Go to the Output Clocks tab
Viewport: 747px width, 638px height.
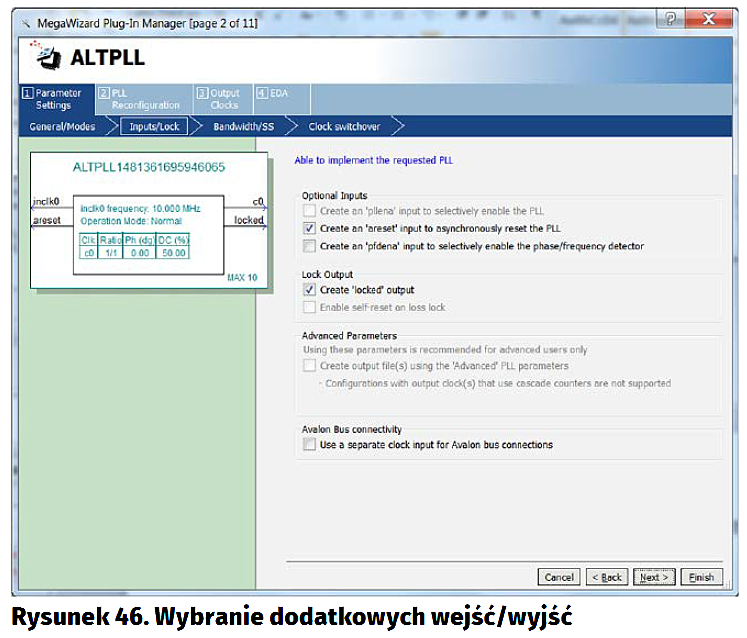click(218, 99)
